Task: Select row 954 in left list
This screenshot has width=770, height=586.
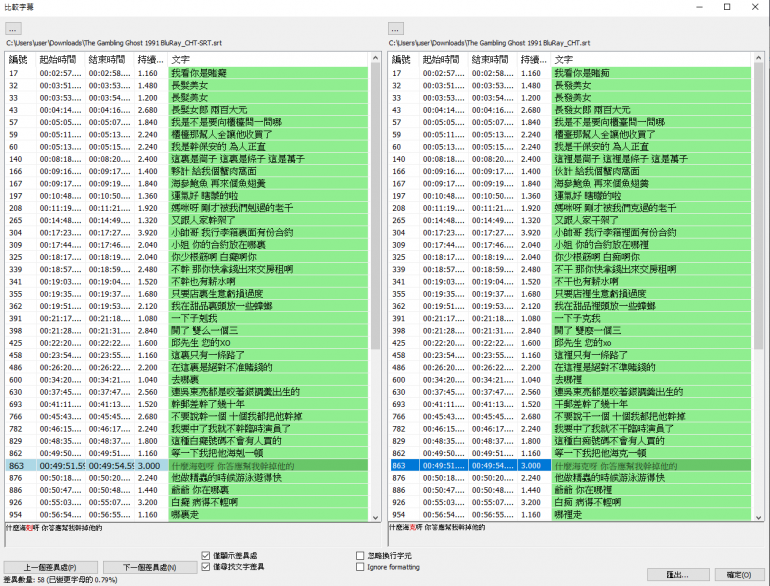Action: [187, 515]
